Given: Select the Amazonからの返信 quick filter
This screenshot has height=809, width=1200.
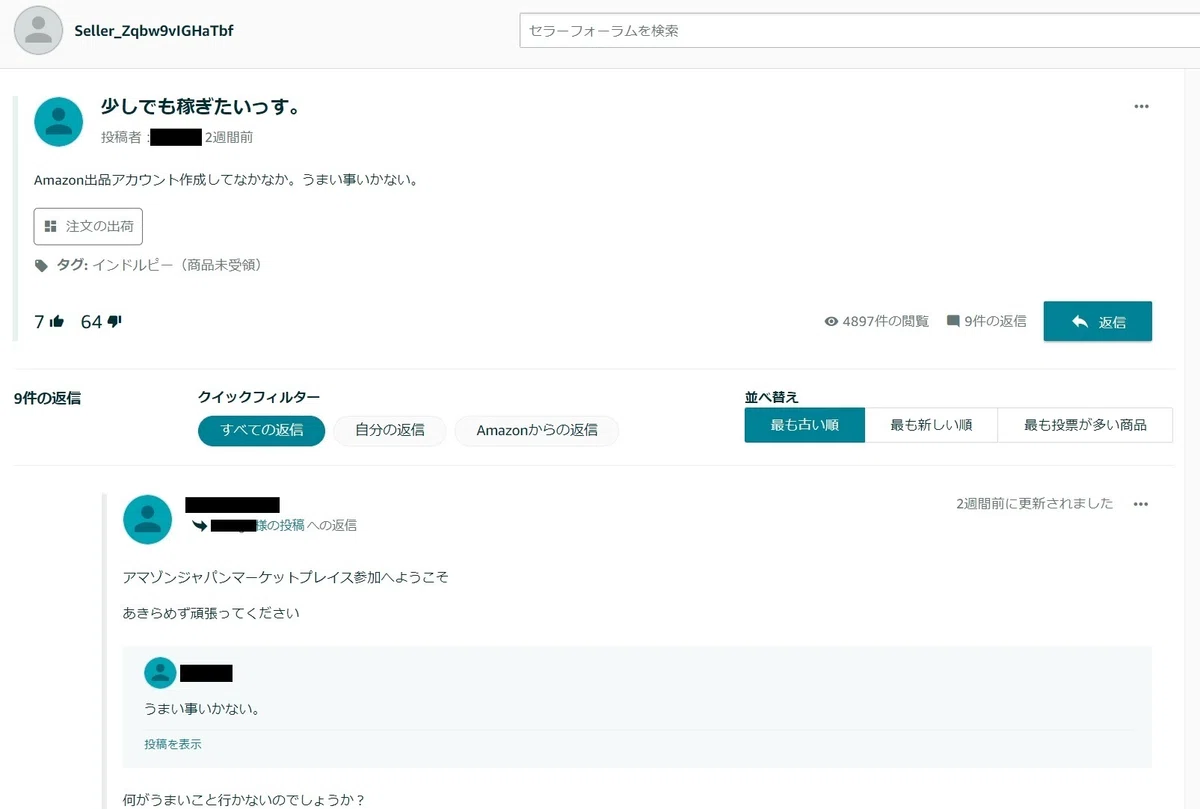Looking at the screenshot, I should pyautogui.click(x=537, y=430).
